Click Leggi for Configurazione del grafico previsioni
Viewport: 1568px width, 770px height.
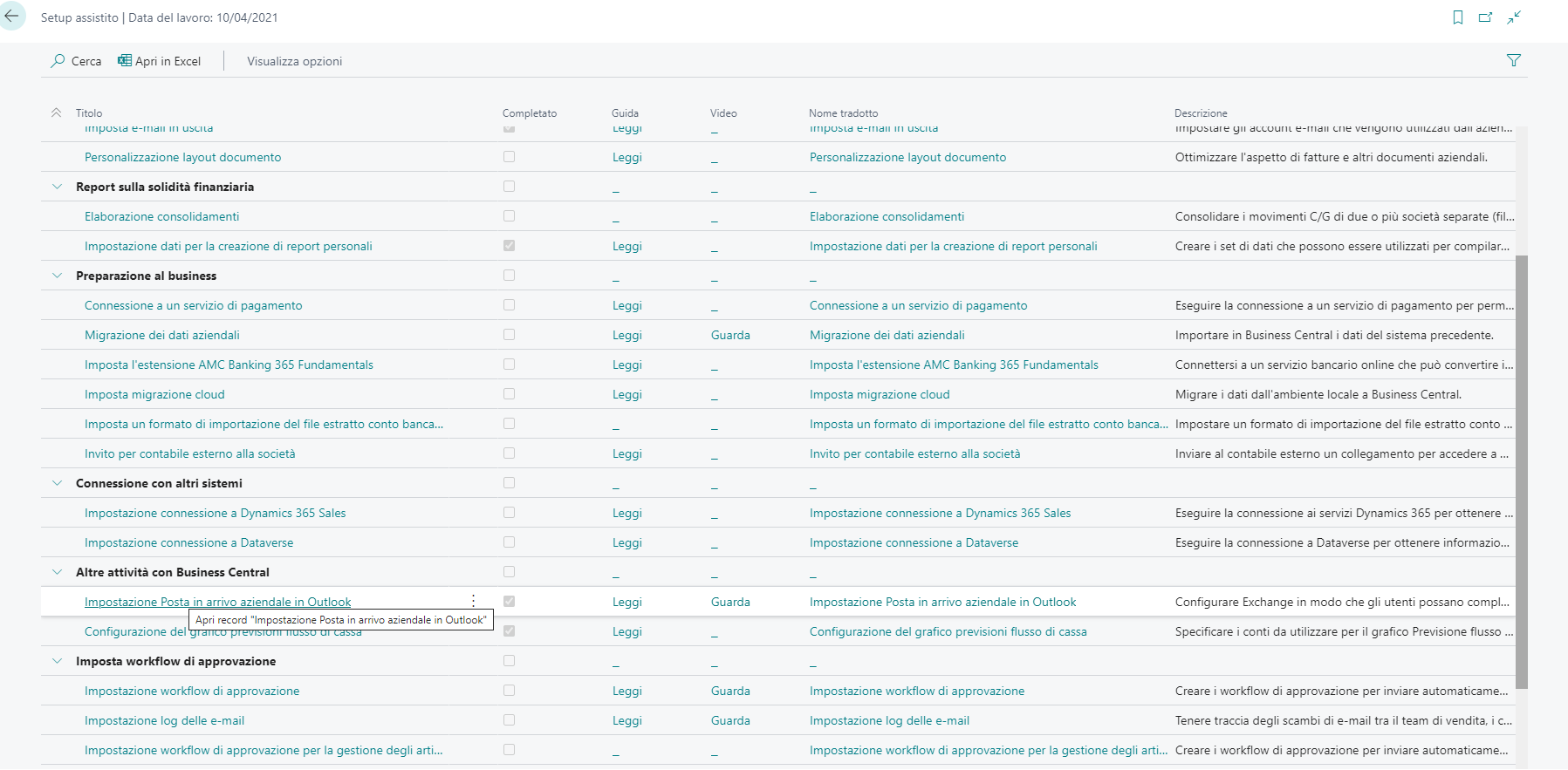click(x=627, y=631)
